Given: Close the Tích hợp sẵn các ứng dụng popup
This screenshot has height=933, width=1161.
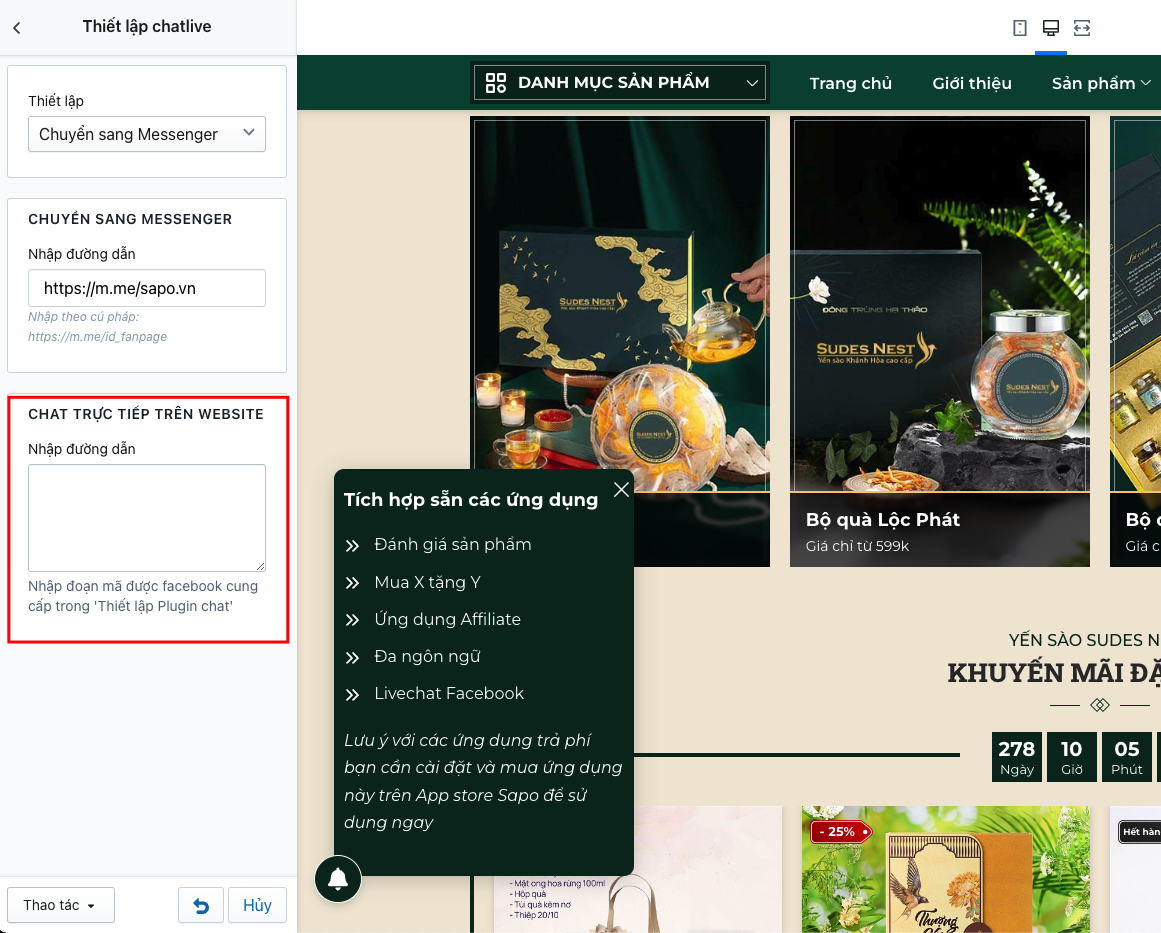Looking at the screenshot, I should (x=621, y=489).
